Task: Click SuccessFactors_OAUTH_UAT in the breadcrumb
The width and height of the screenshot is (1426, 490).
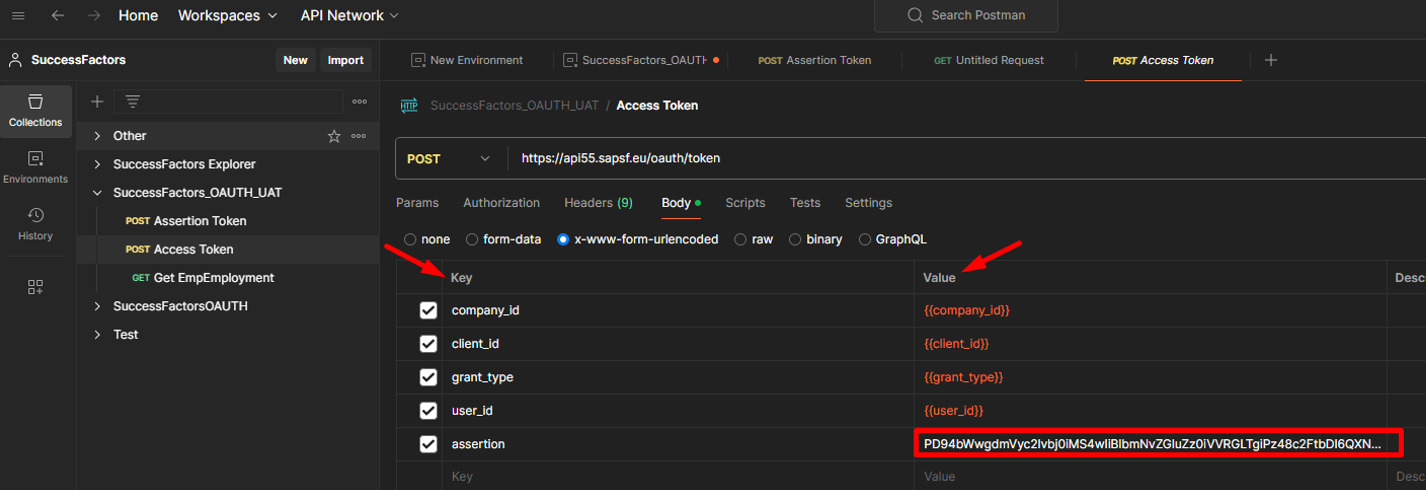Action: click(x=514, y=105)
